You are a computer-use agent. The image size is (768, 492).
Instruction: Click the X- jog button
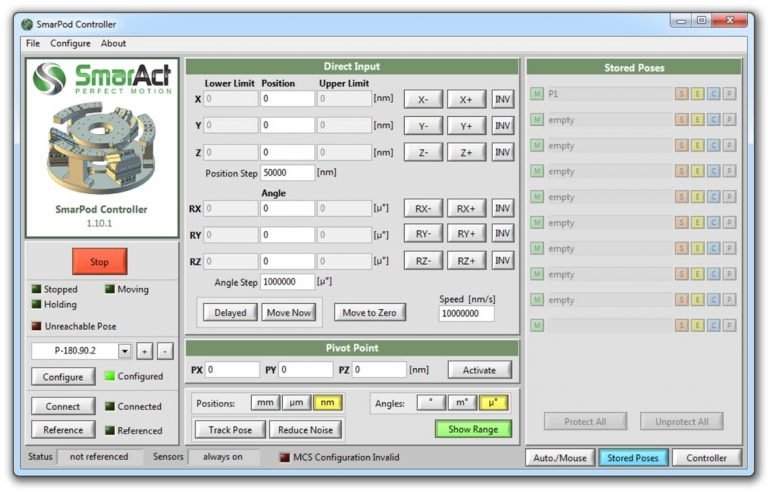tap(423, 99)
